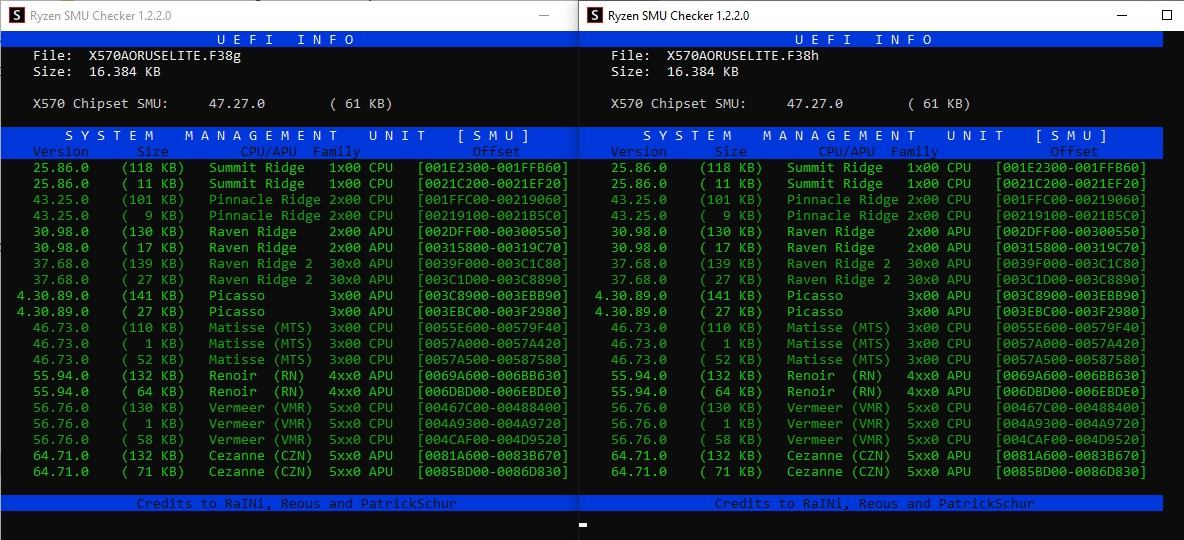Select offset [004CAF00-004D9520] in the F38h window
The image size is (1184, 540).
(1071, 440)
